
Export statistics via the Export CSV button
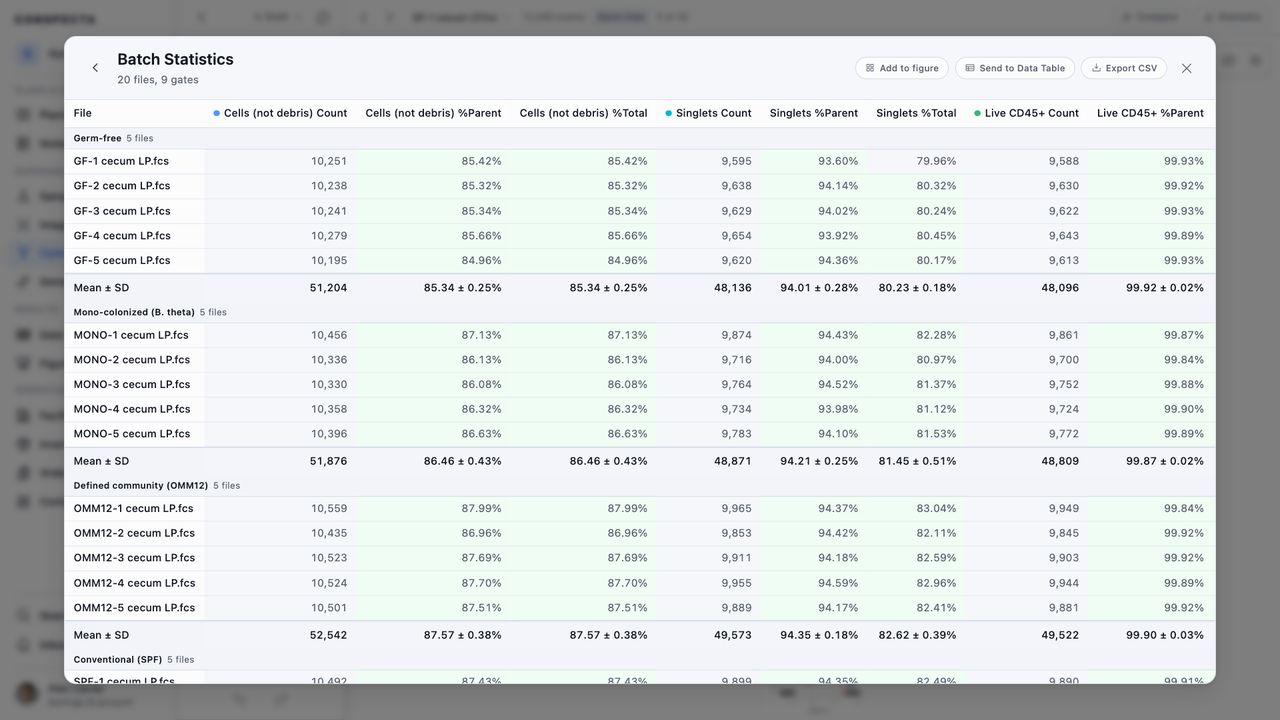coord(1124,68)
